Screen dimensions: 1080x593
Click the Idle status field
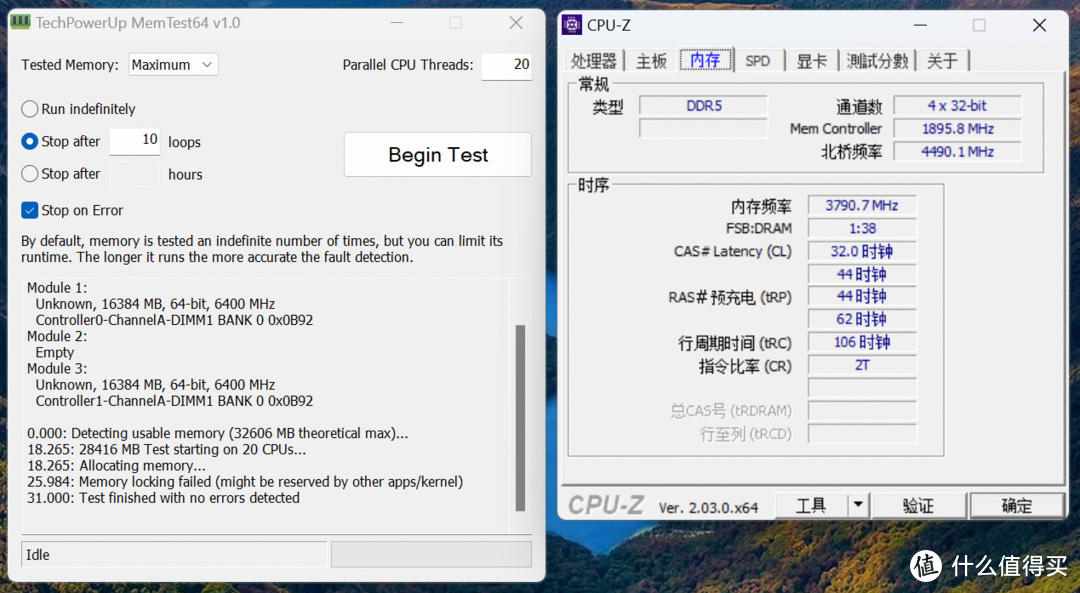(174, 554)
